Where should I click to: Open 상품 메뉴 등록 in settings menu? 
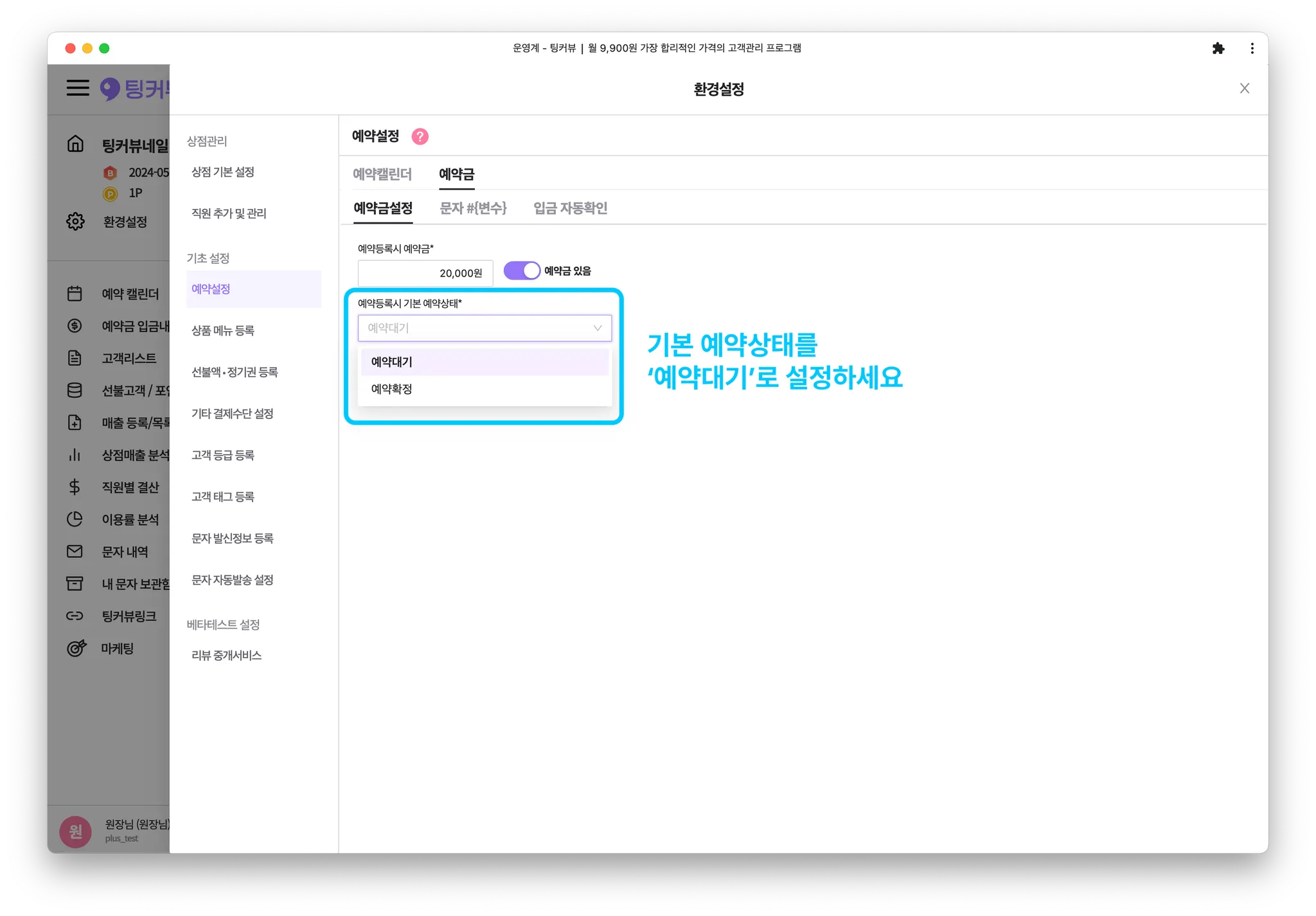223,330
